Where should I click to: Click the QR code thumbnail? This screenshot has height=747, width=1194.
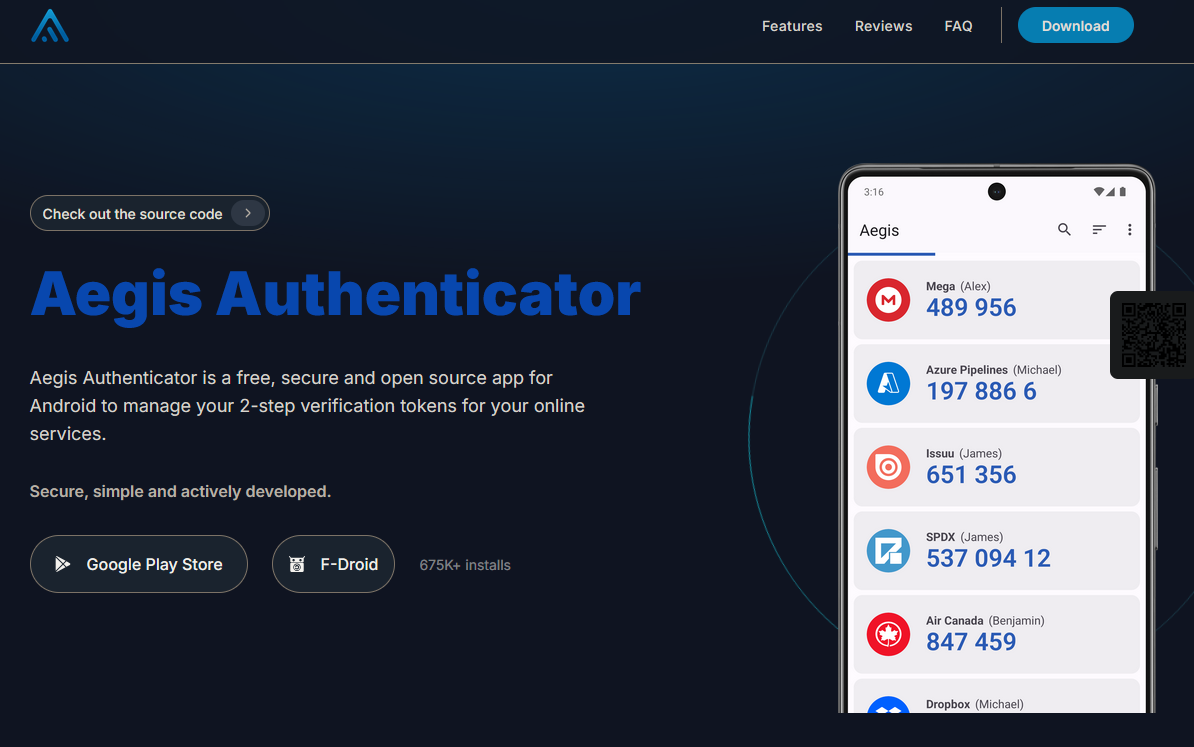click(1153, 334)
